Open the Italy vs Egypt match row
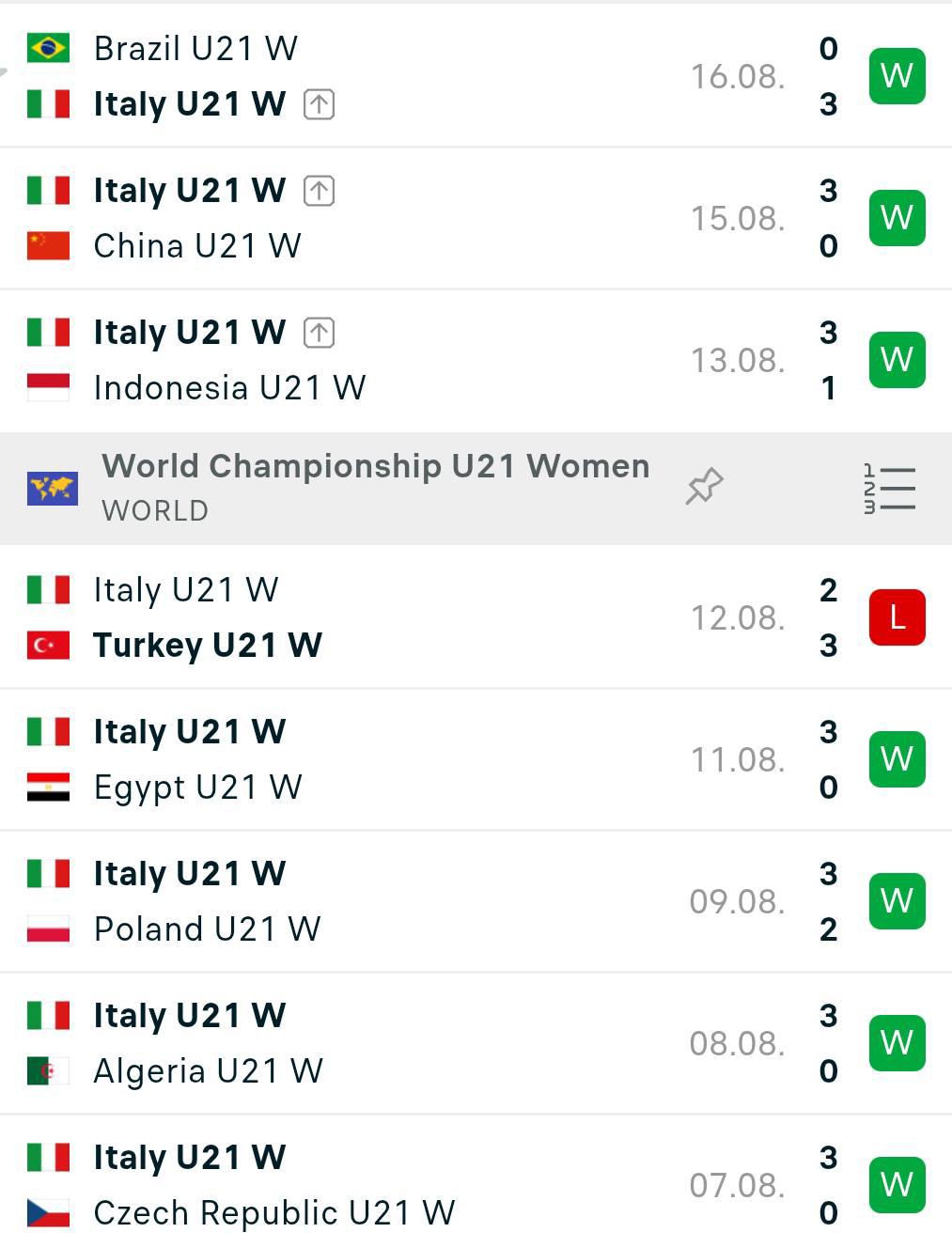This screenshot has width=952, height=1248. (x=476, y=759)
